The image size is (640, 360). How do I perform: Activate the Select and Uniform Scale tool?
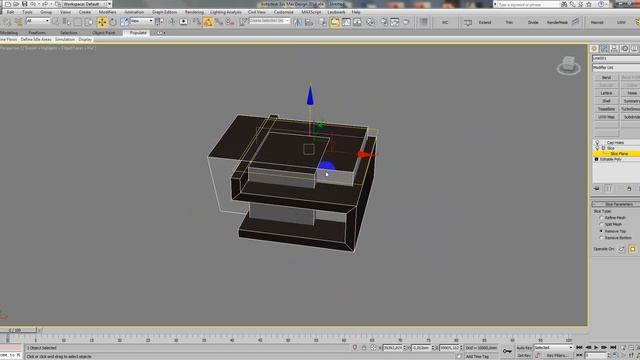[x=124, y=22]
